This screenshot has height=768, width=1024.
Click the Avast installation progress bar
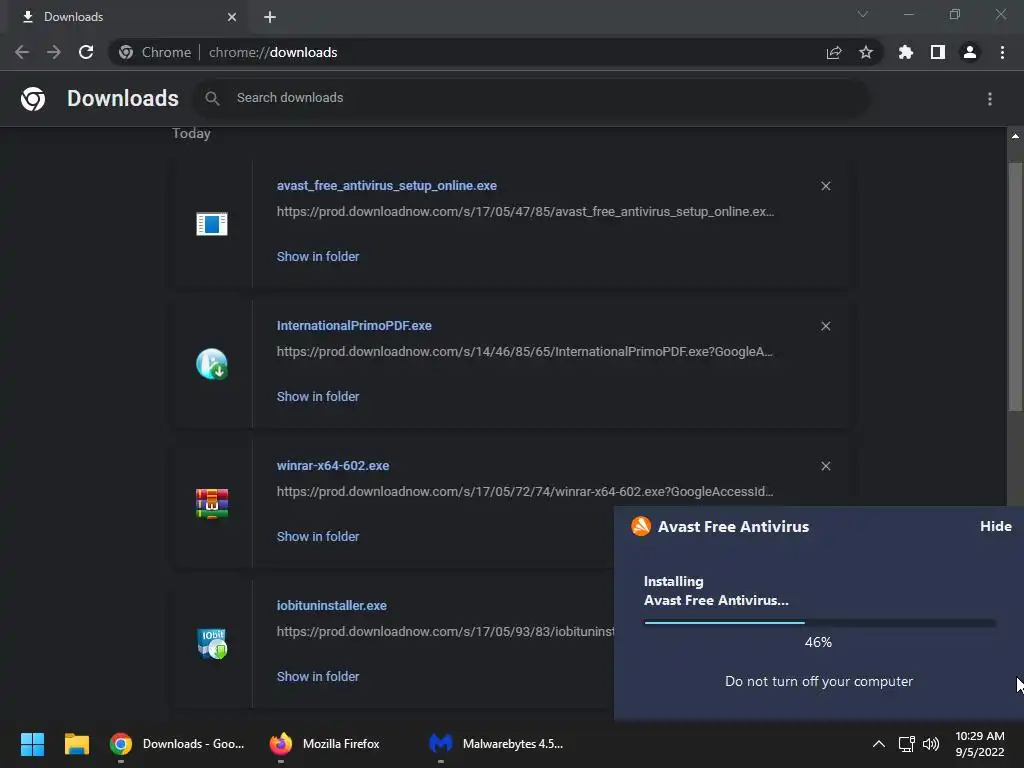point(820,623)
